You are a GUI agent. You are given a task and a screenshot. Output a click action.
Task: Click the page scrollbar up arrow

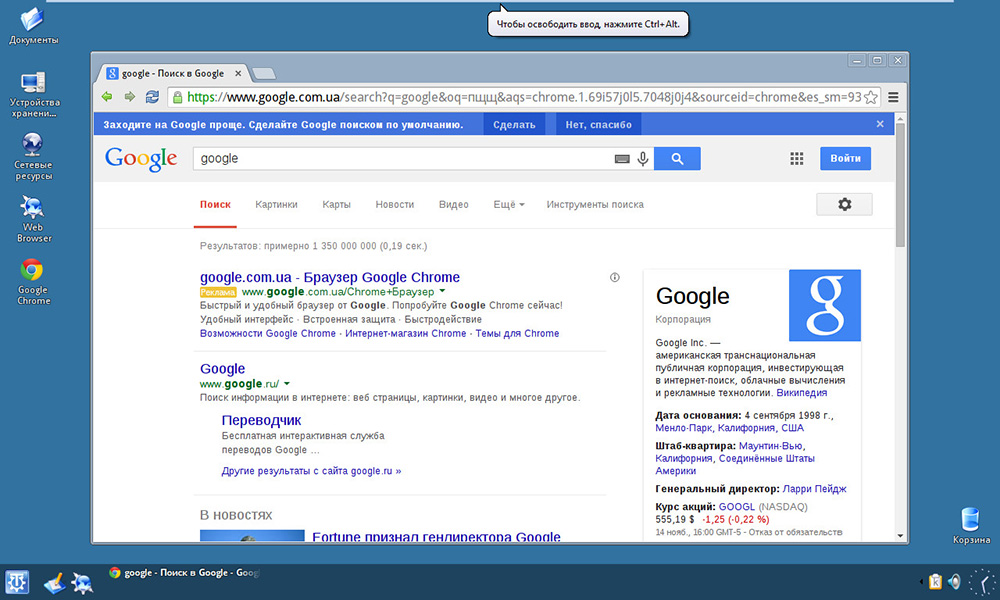pos(901,119)
